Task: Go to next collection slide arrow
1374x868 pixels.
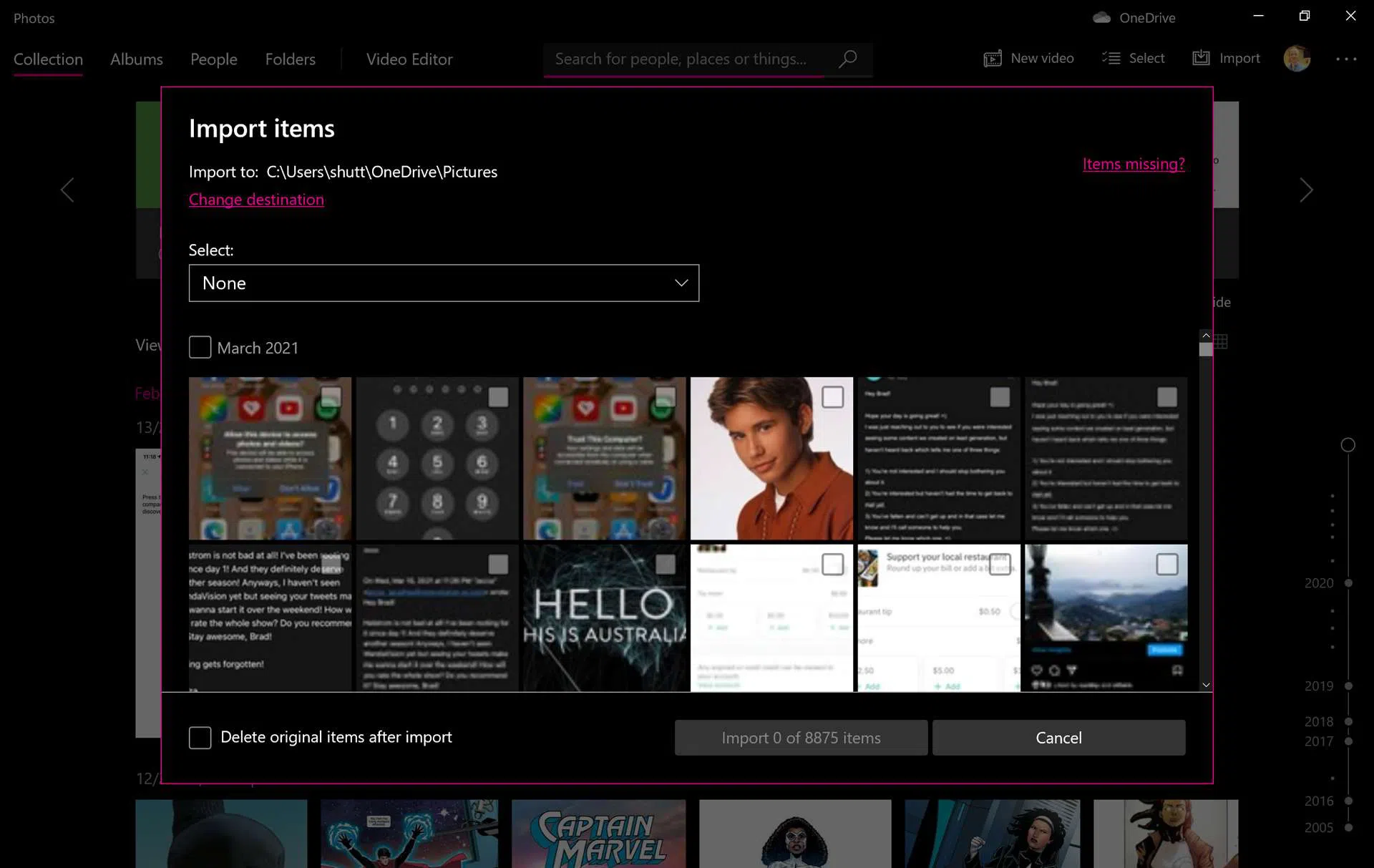Action: click(x=1306, y=190)
